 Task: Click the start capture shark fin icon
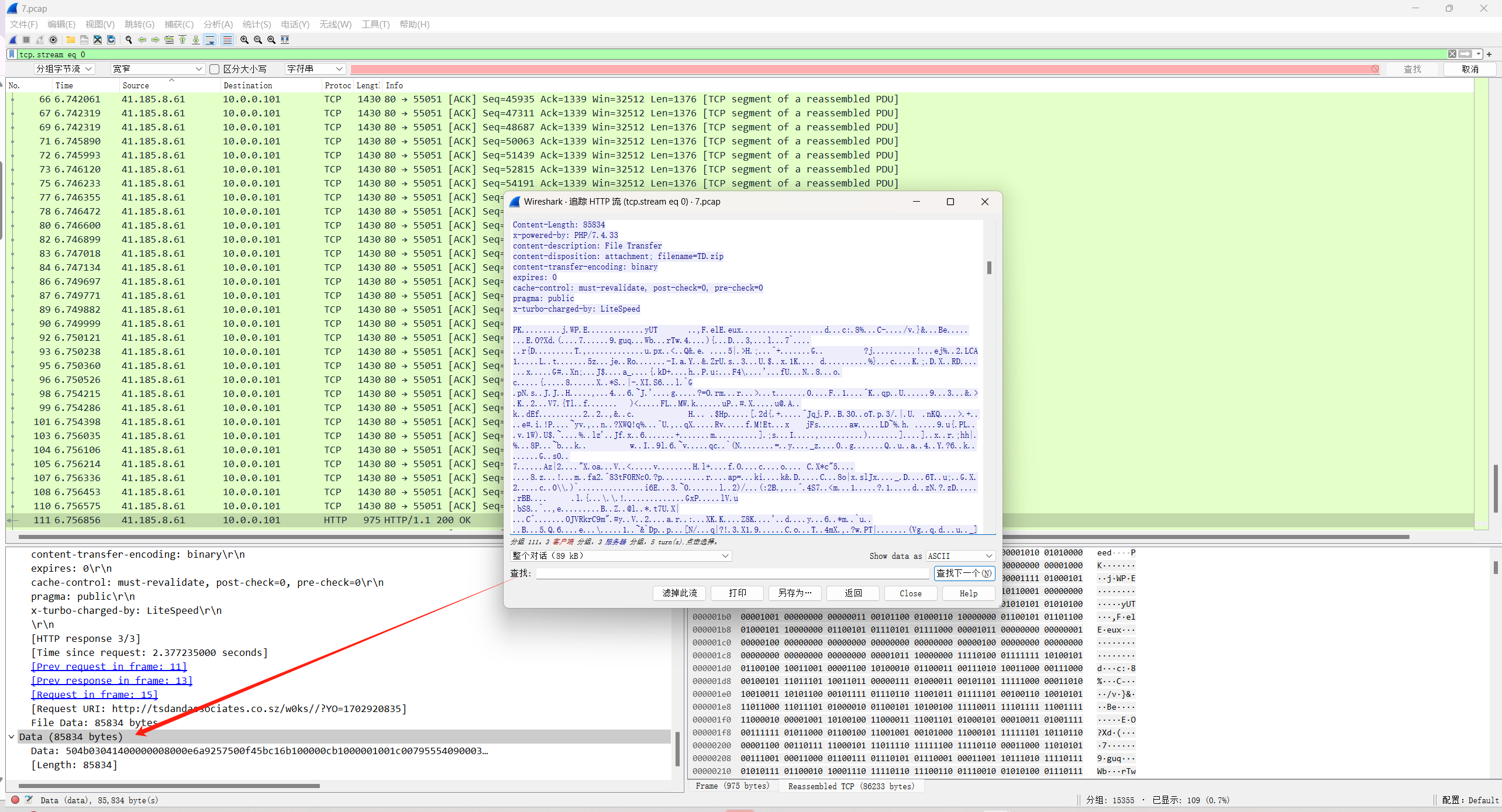click(x=13, y=40)
